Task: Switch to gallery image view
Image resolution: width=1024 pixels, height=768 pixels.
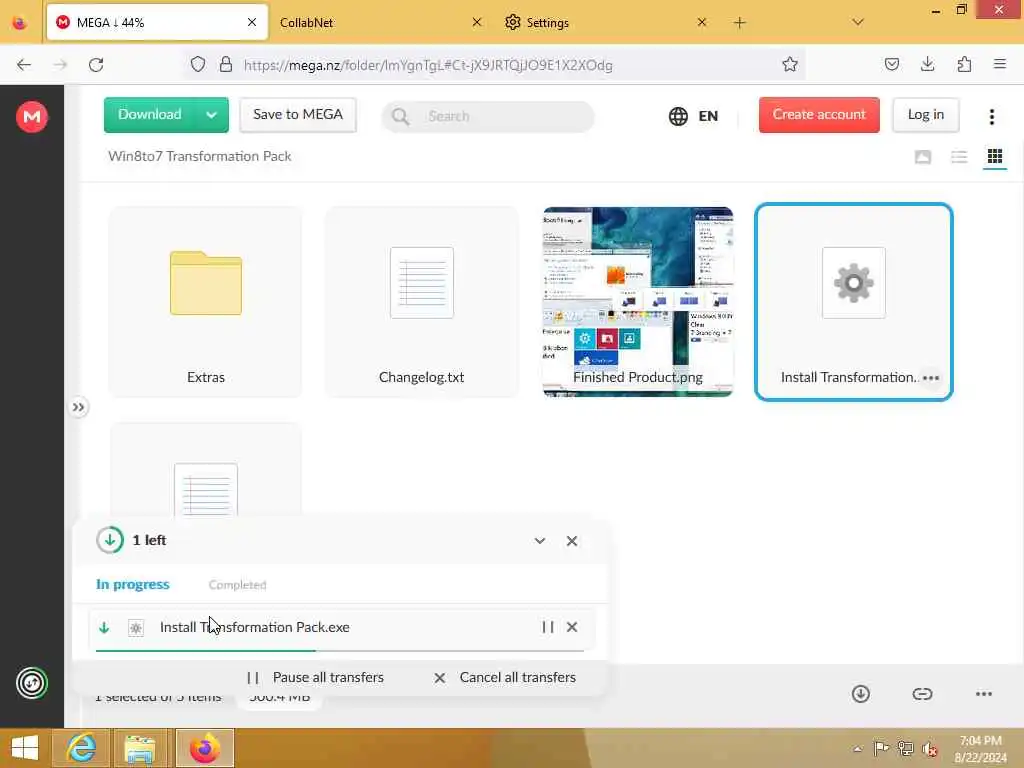Action: 923,157
